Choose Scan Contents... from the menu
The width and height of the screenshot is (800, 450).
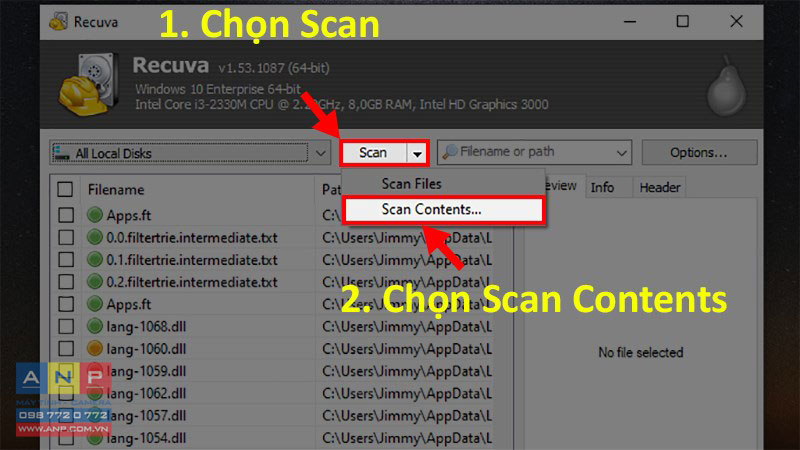coord(444,210)
